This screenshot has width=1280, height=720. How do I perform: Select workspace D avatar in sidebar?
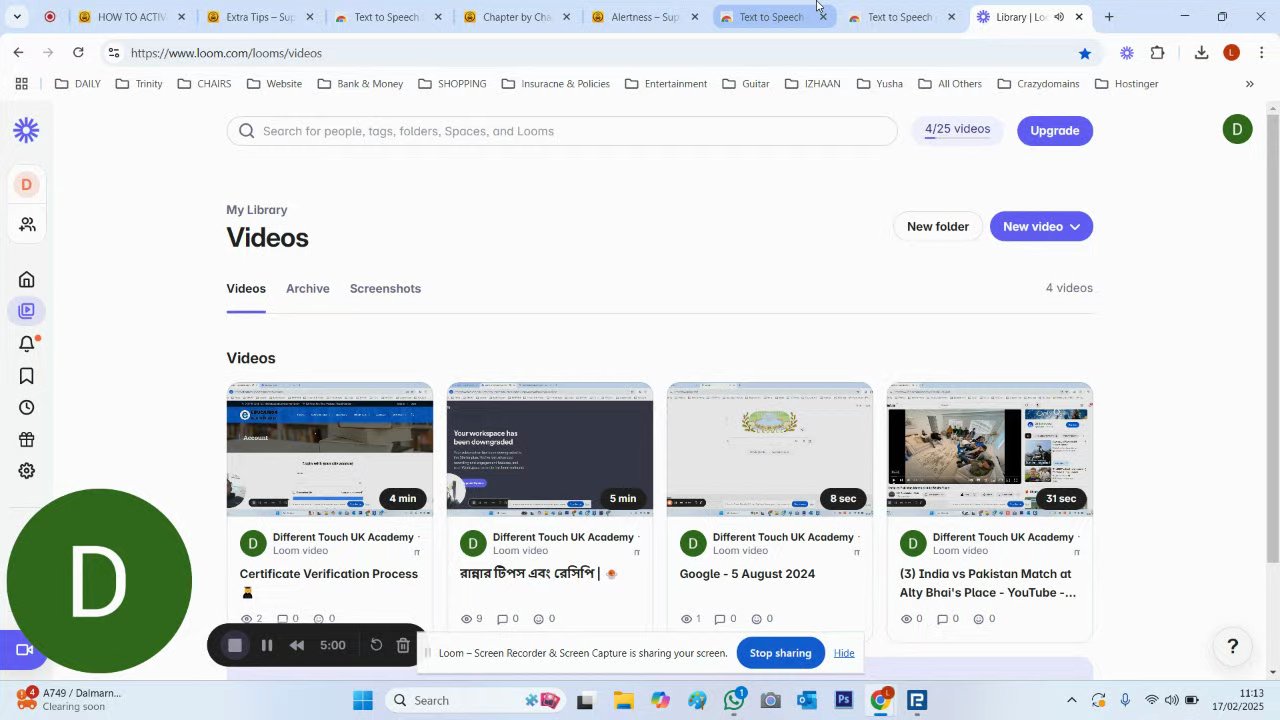26,184
